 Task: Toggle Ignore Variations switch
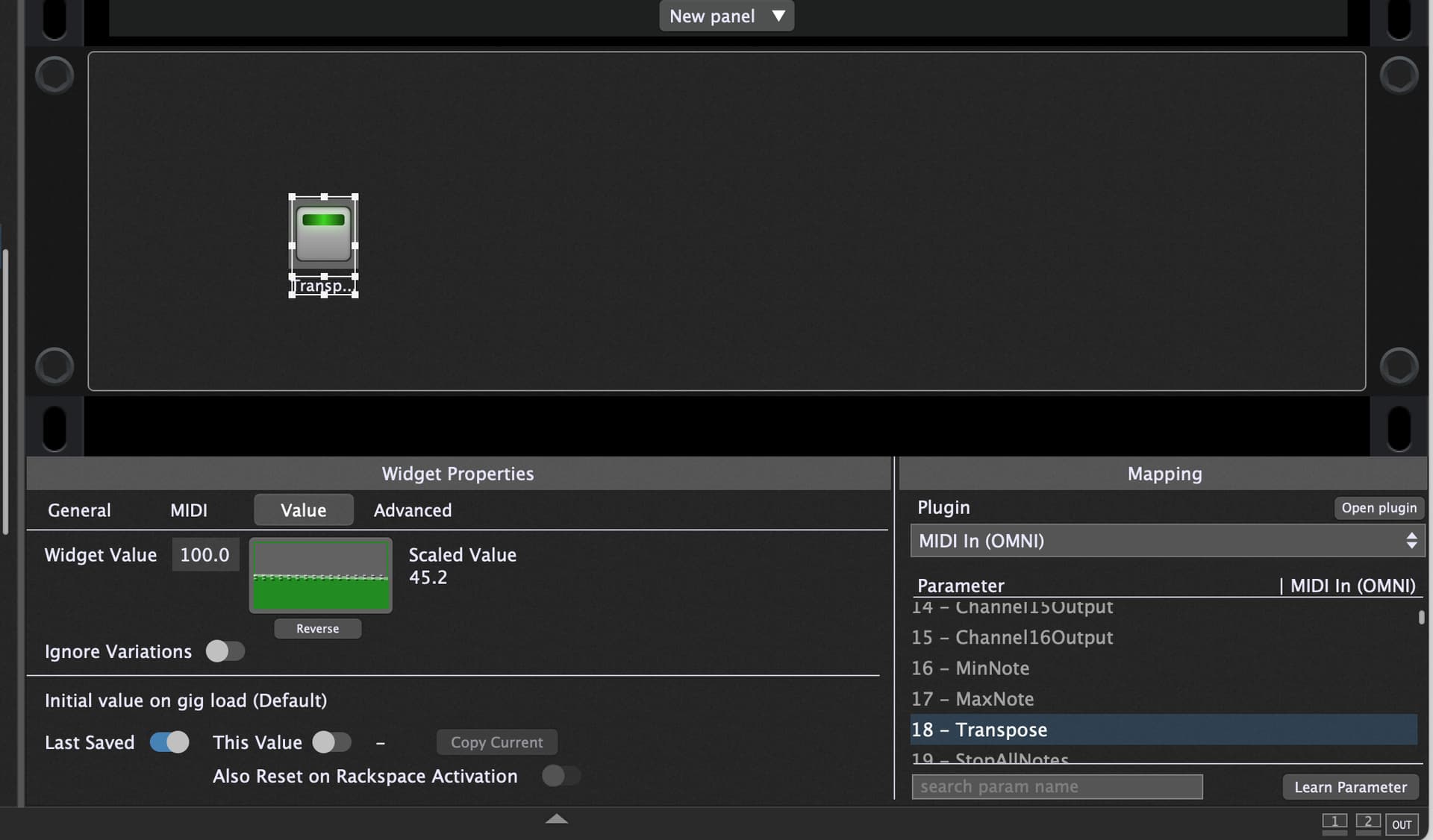(x=225, y=651)
